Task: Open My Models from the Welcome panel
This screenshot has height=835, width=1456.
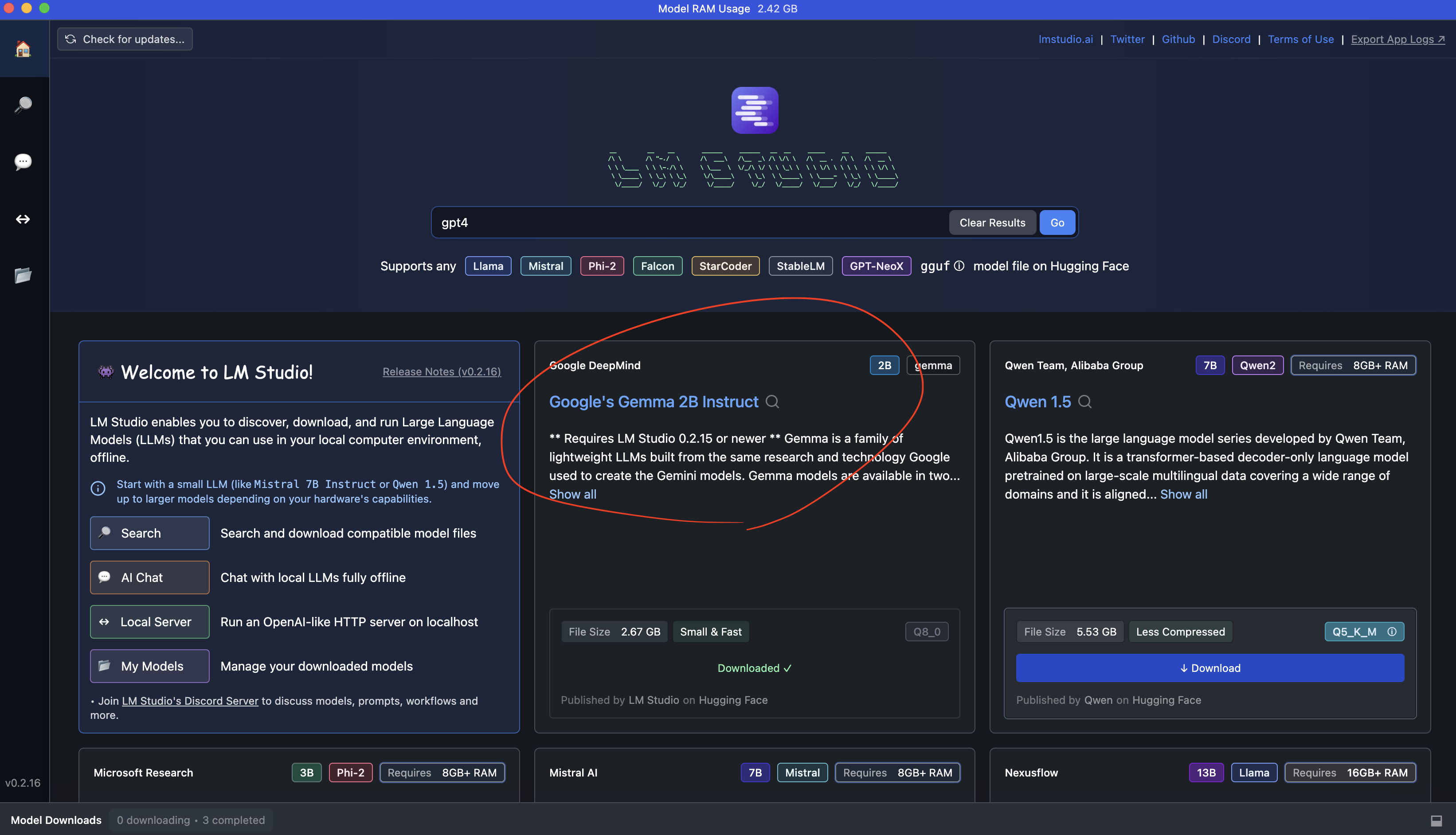Action: point(150,666)
